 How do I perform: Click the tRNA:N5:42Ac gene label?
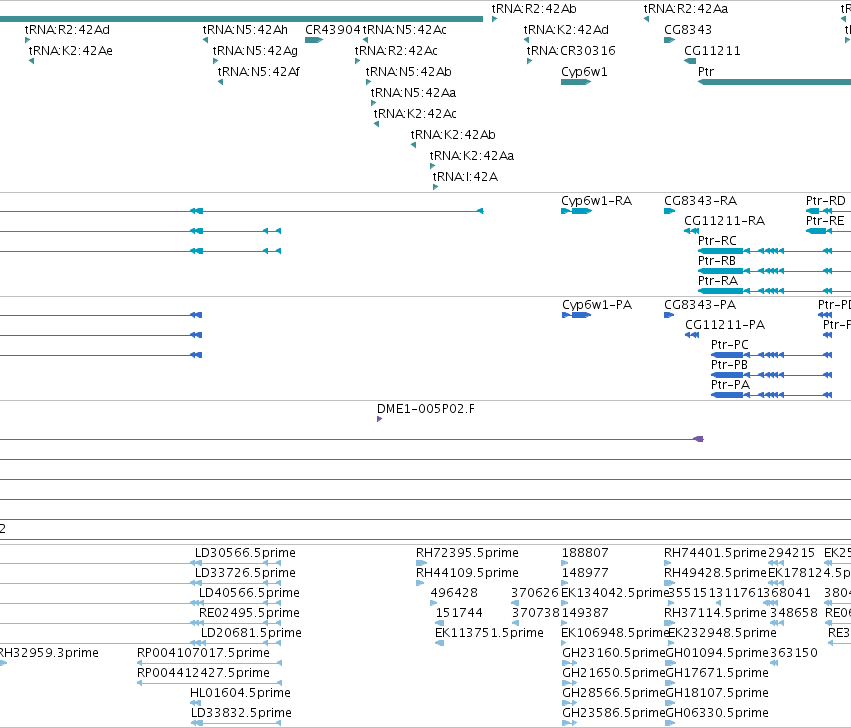(x=404, y=30)
